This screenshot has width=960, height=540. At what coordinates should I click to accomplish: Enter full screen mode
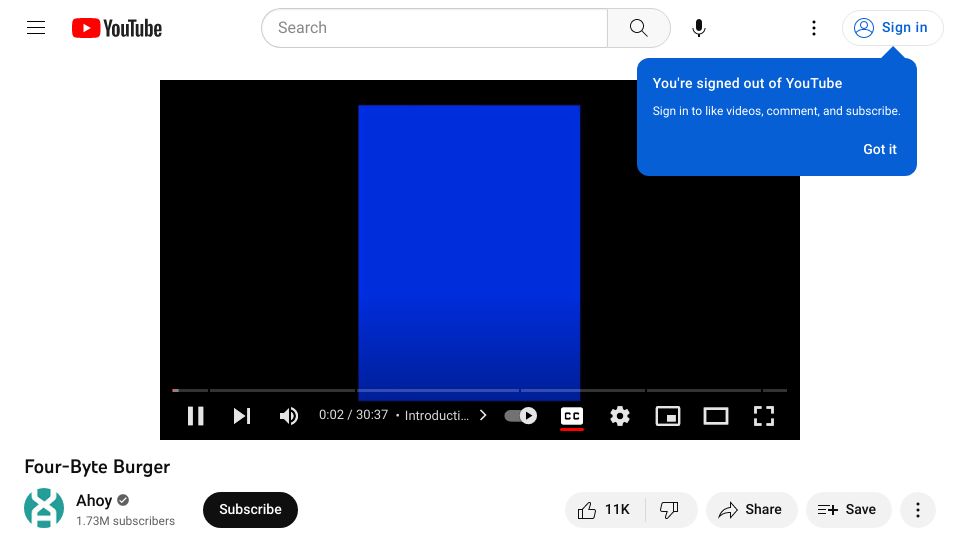[763, 416]
